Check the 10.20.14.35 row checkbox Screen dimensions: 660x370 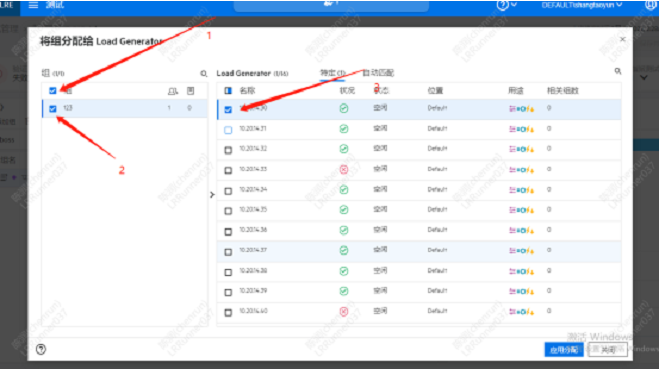pyautogui.click(x=228, y=211)
